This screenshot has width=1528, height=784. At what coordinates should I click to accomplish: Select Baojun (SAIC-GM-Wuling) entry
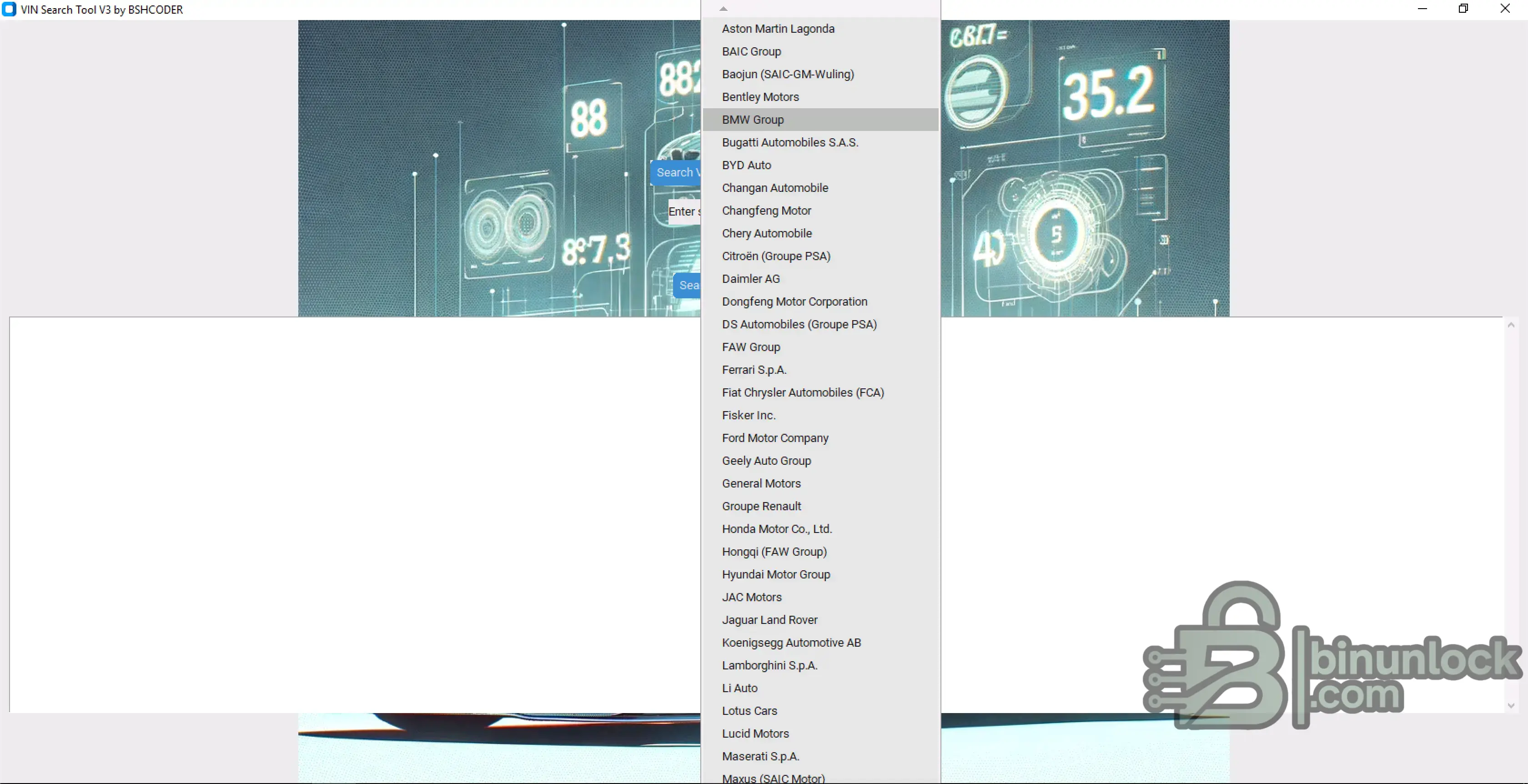coord(820,74)
